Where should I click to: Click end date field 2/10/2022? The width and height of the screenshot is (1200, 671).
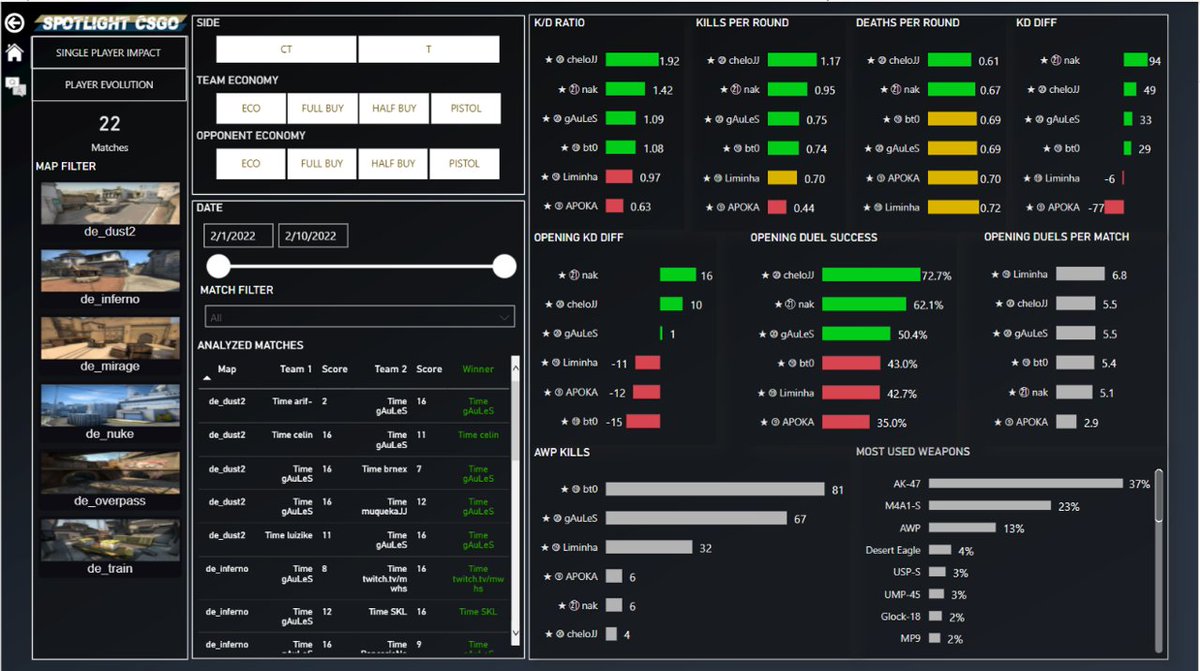(x=313, y=236)
